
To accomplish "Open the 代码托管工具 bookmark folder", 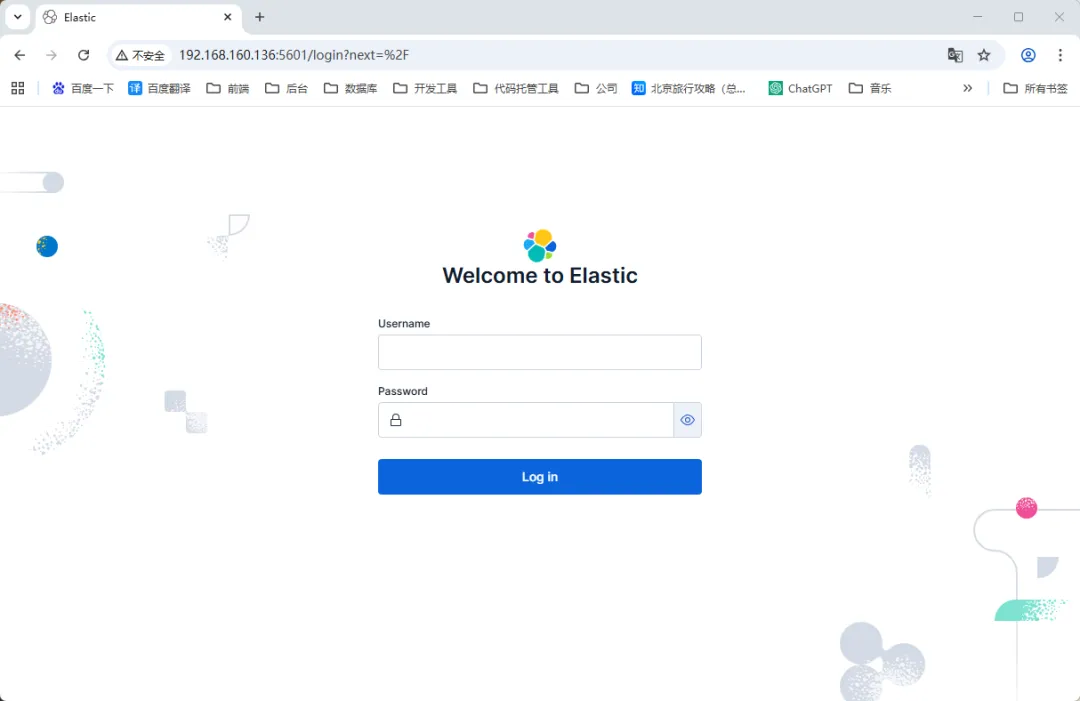I will click(516, 88).
